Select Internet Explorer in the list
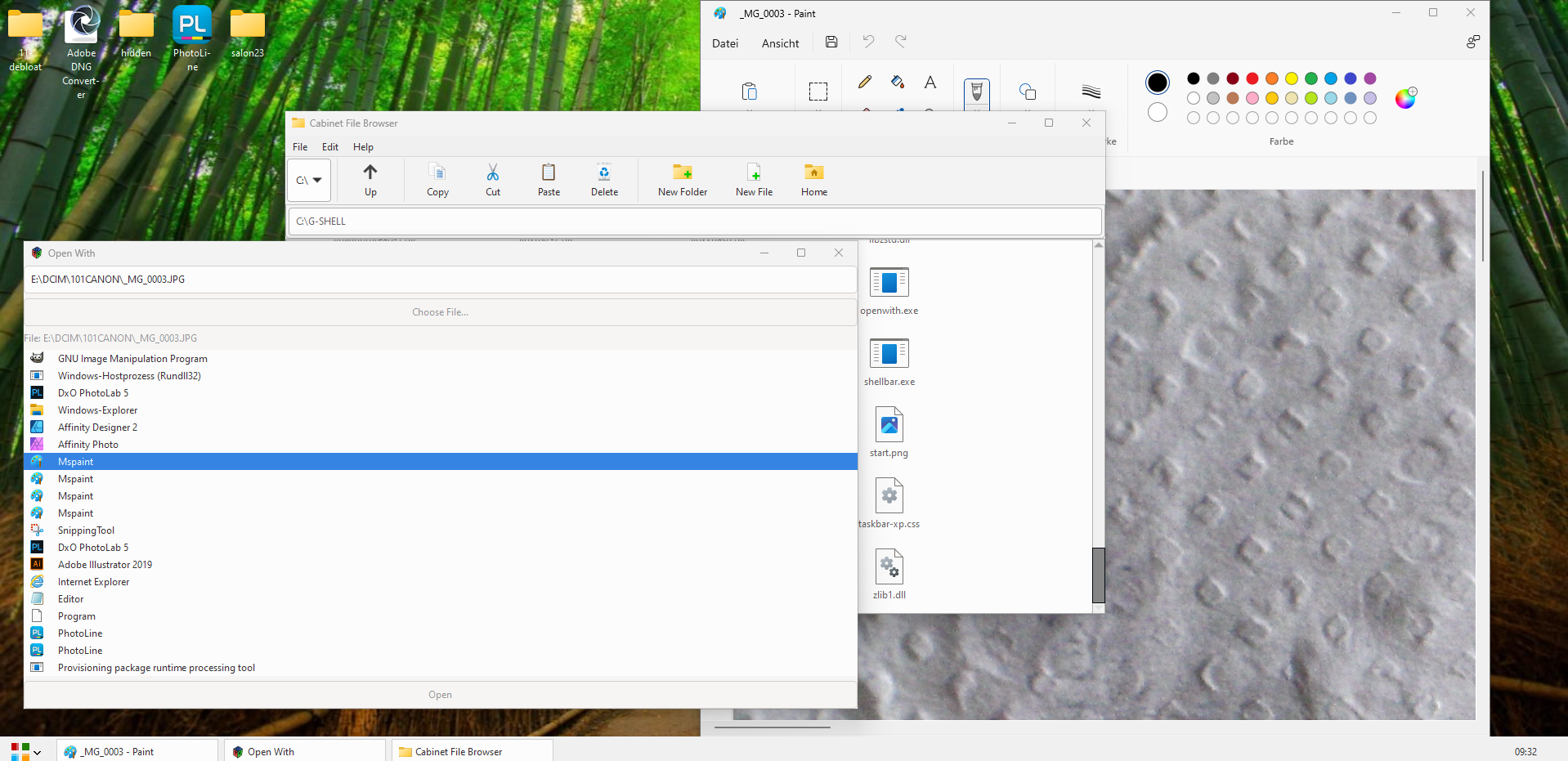The image size is (1568, 761). tap(441, 582)
